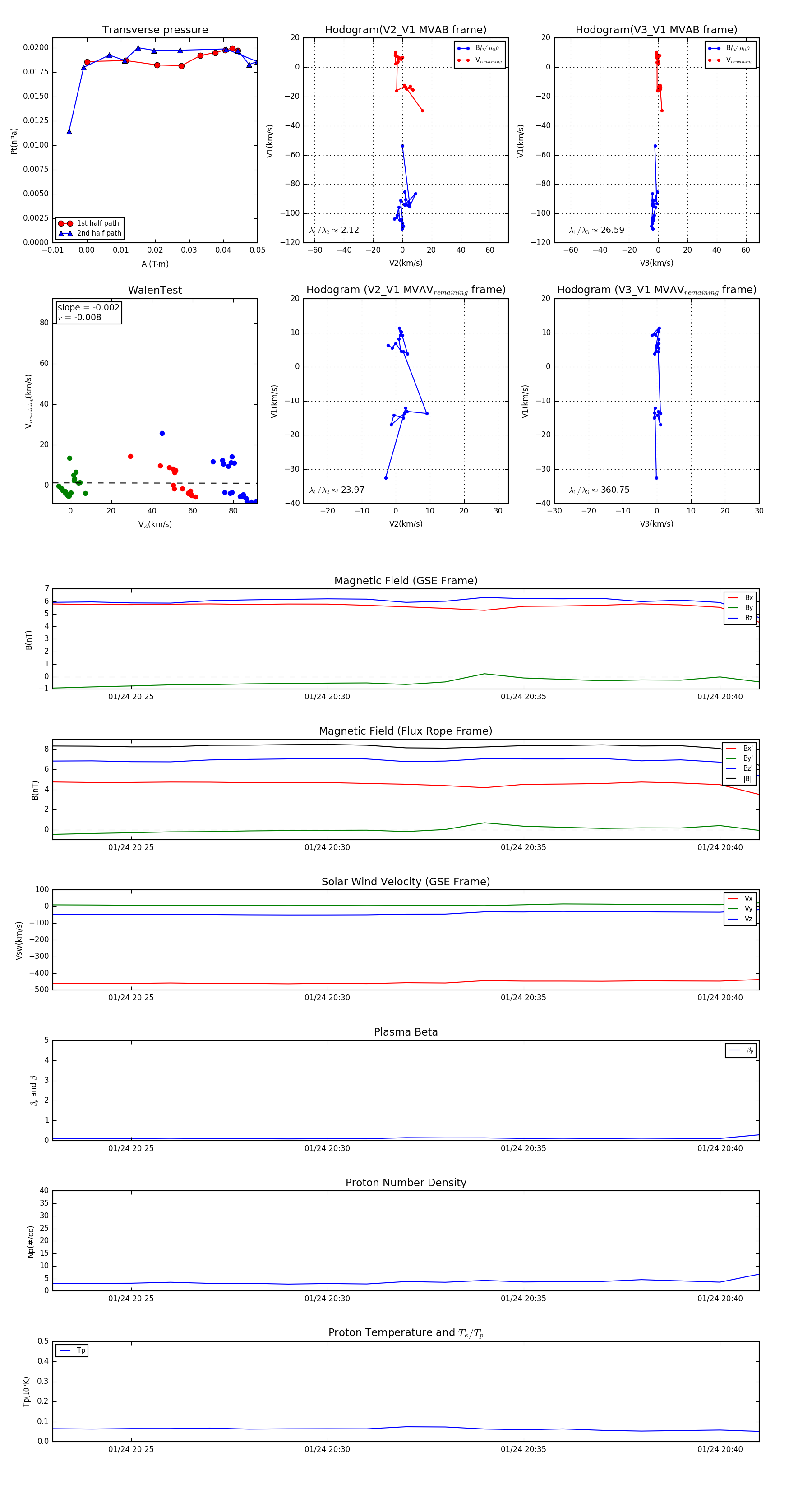812x1489 pixels.
Task: Click the Vremaining legend entry in V2_V1 MVAB hodogram
Action: 480,60
